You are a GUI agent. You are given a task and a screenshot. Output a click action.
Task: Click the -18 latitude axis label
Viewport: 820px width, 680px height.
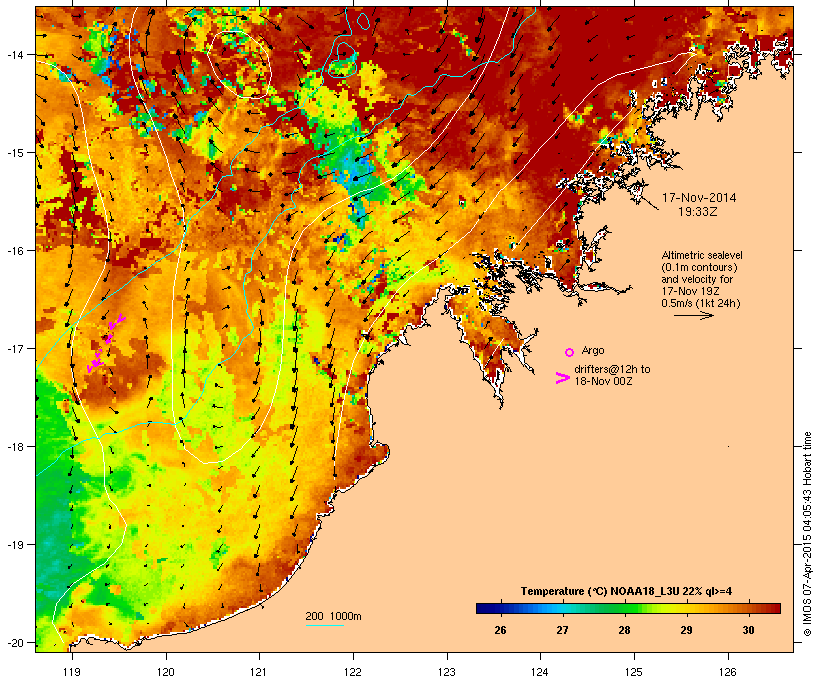tap(15, 447)
